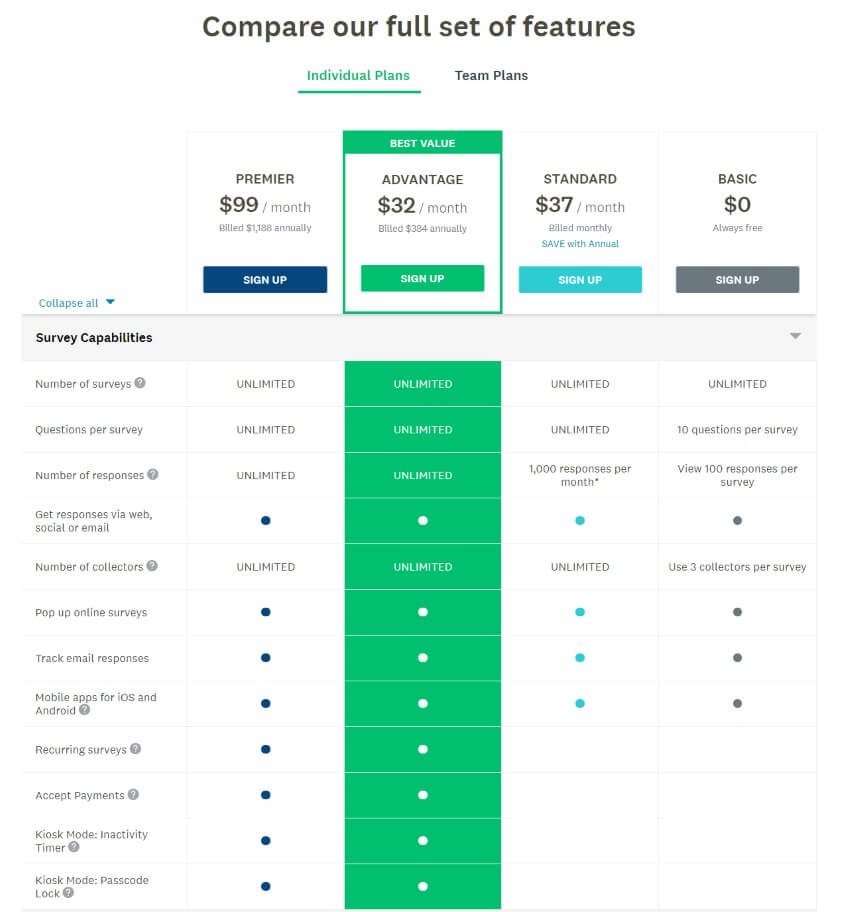850x912 pixels.
Task: Click help icon beside Number of responses
Action: (x=153, y=475)
